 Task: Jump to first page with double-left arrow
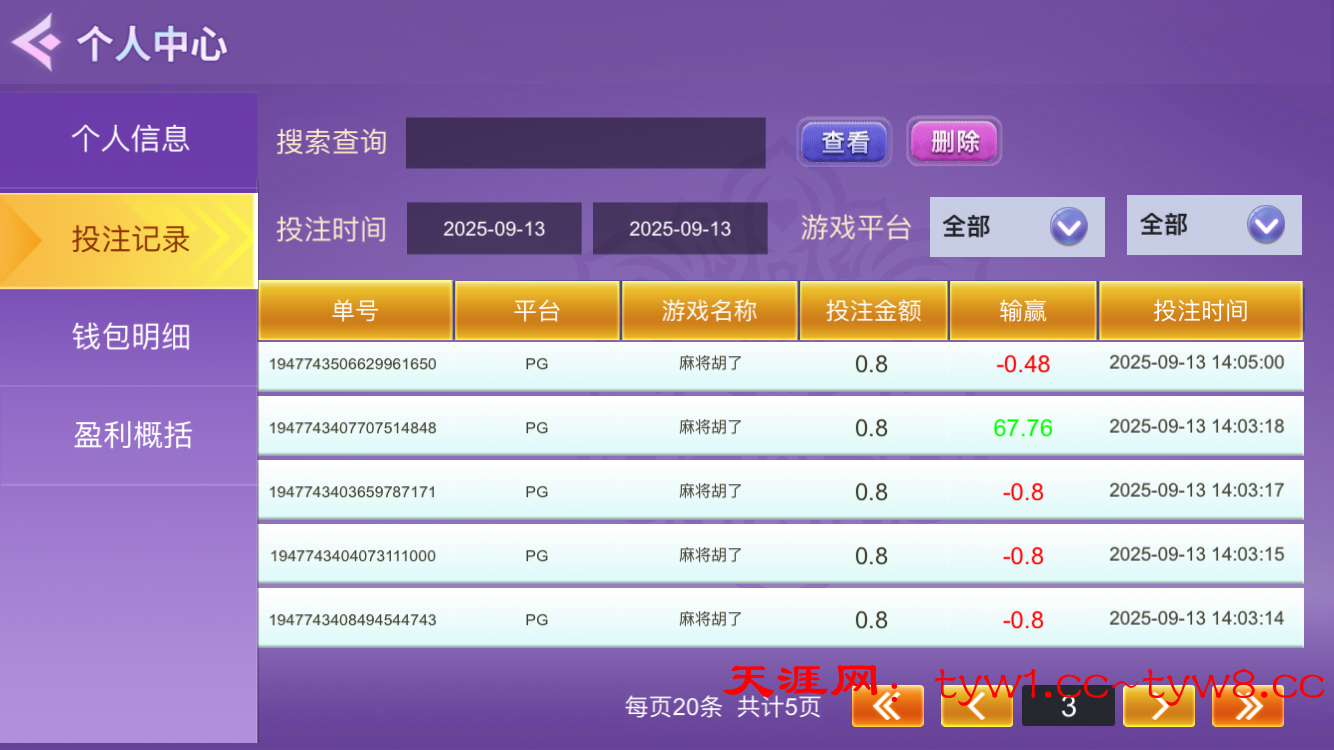coord(887,707)
